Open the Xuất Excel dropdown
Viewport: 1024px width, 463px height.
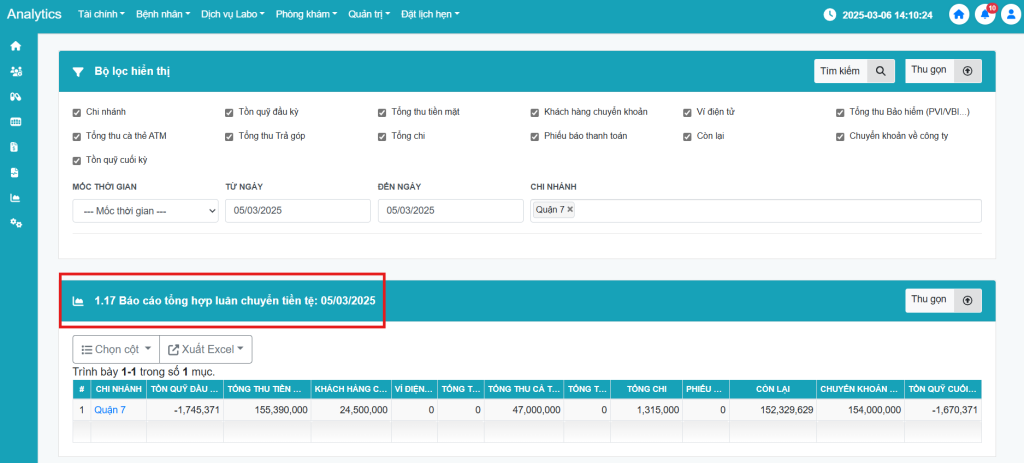pyautogui.click(x=205, y=349)
